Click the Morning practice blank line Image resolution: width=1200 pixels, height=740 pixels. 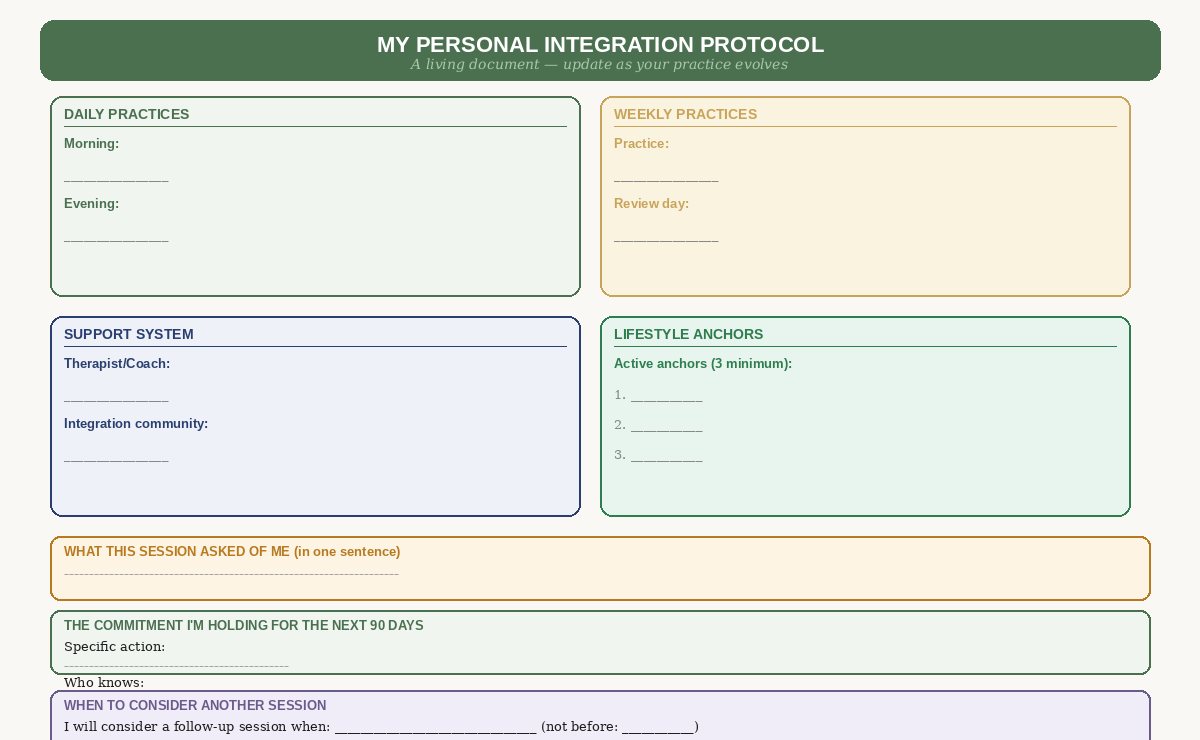[116, 178]
